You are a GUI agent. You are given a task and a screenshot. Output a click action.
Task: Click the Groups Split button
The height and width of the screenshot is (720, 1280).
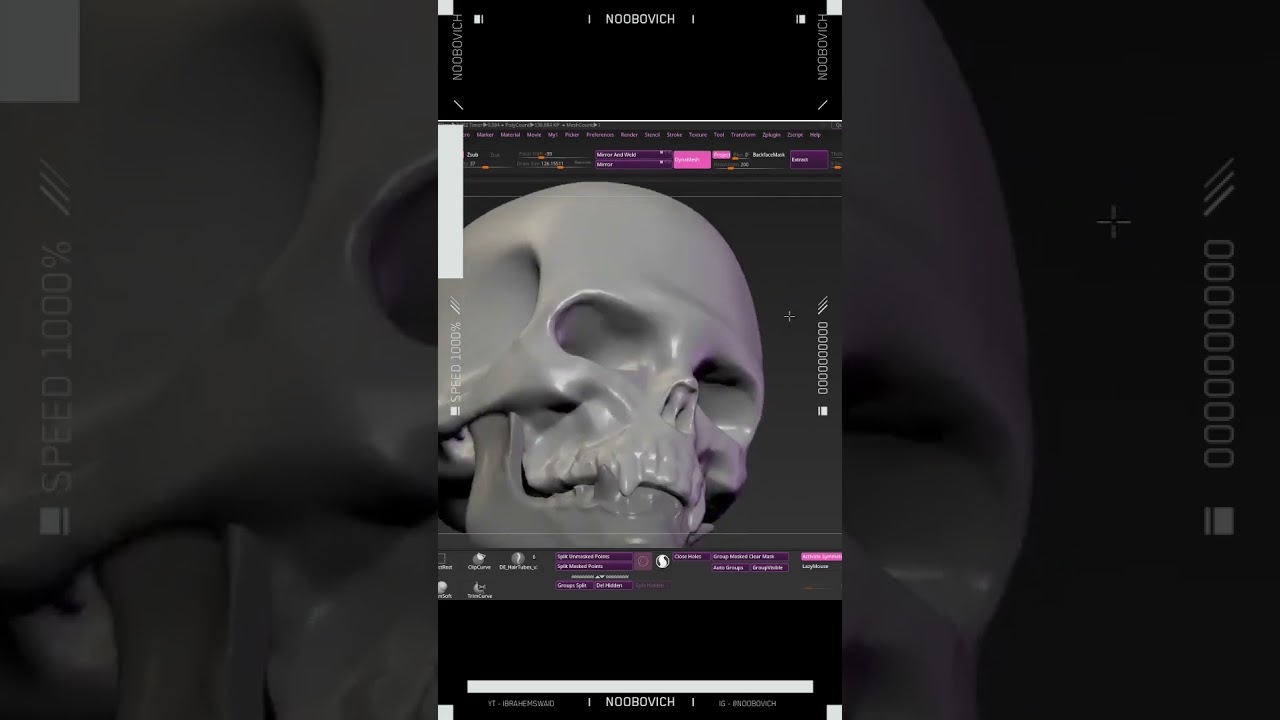click(x=574, y=585)
